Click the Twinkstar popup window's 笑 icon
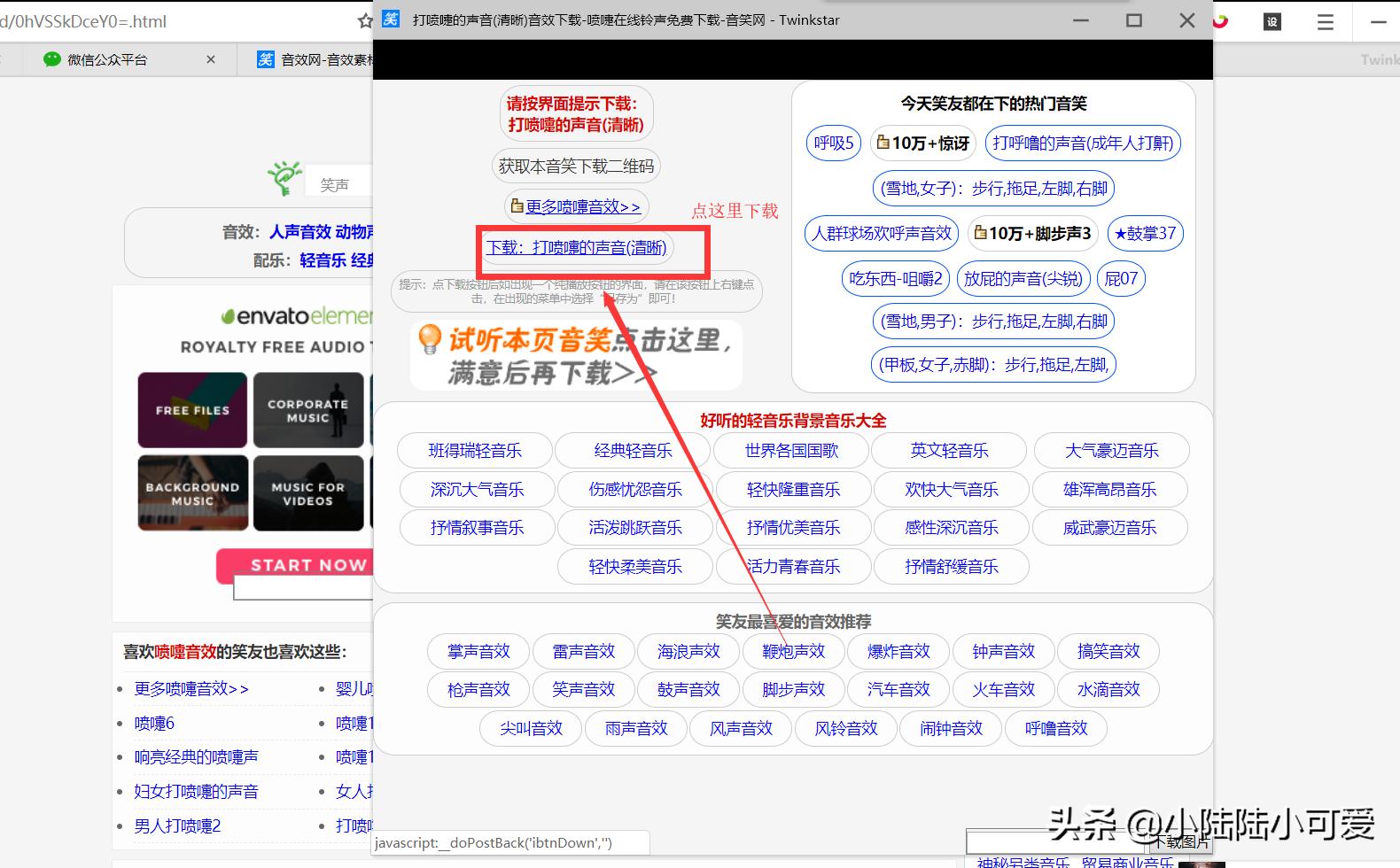The height and width of the screenshot is (868, 1400). tap(391, 19)
